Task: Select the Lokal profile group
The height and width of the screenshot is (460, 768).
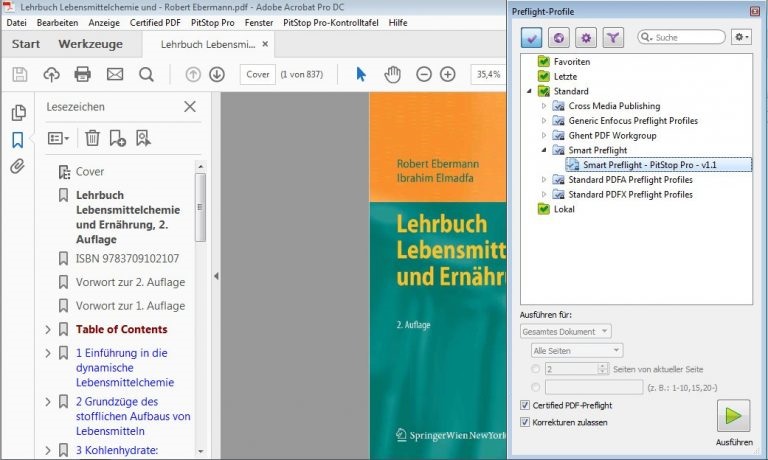Action: (x=564, y=209)
